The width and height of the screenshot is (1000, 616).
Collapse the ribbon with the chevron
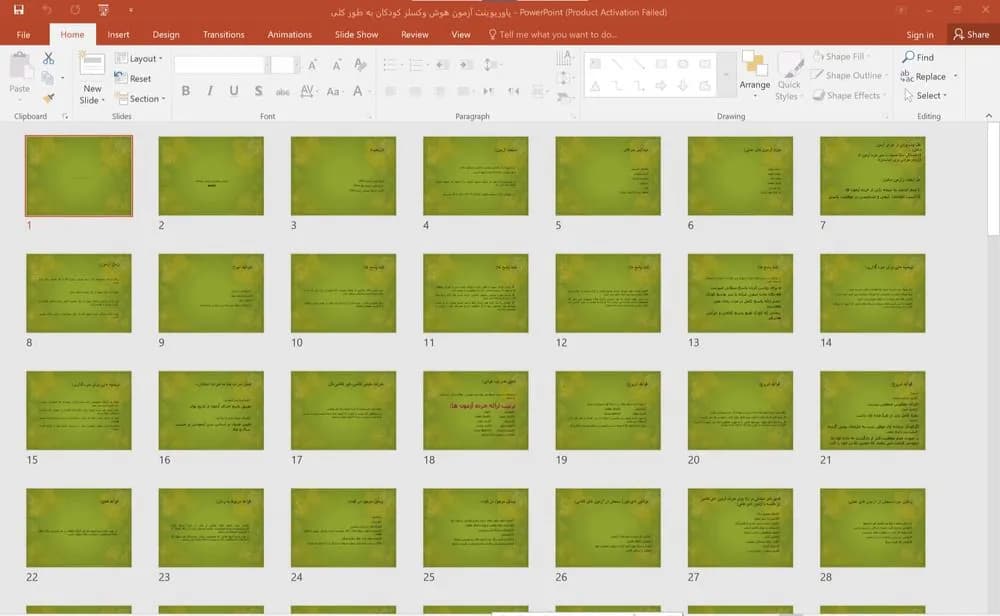pyautogui.click(x=989, y=115)
